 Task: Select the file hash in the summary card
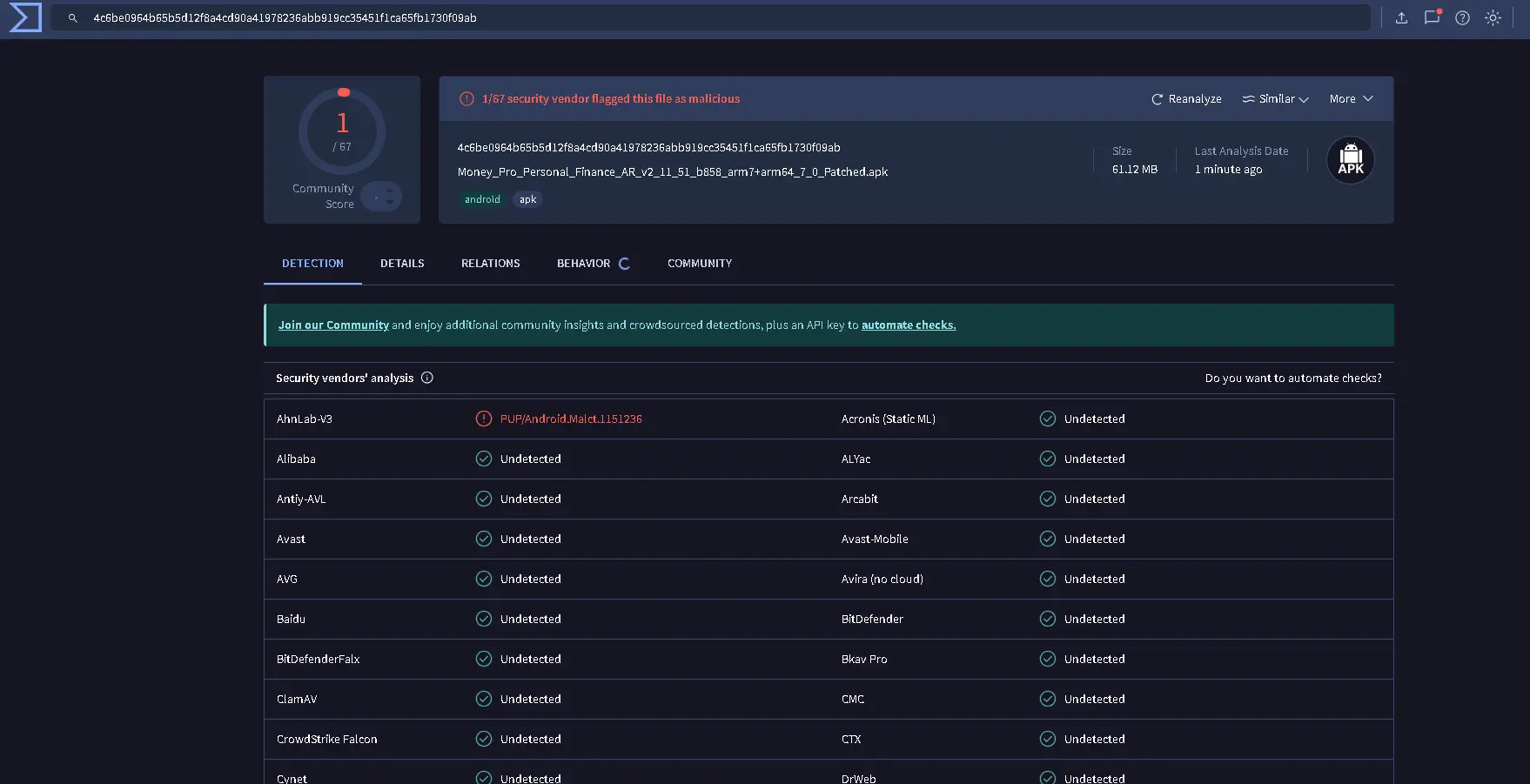point(649,148)
